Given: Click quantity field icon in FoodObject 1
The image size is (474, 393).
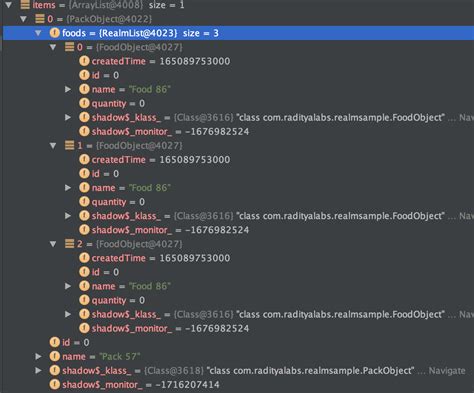Looking at the screenshot, I should point(84,202).
